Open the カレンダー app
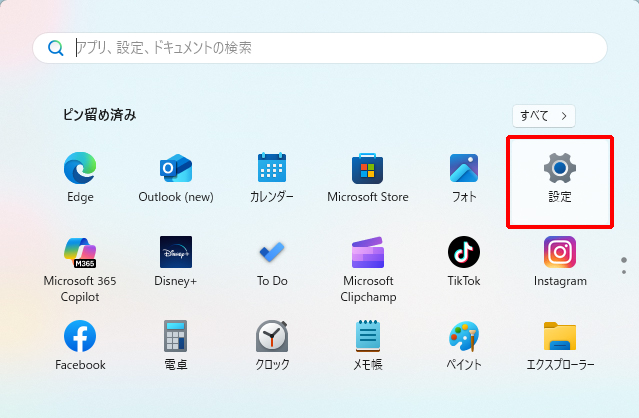 point(272,170)
